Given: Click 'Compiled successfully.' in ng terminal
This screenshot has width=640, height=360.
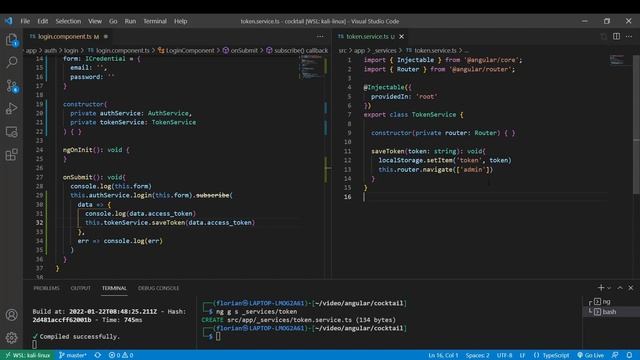Looking at the screenshot, I should [x=80, y=337].
